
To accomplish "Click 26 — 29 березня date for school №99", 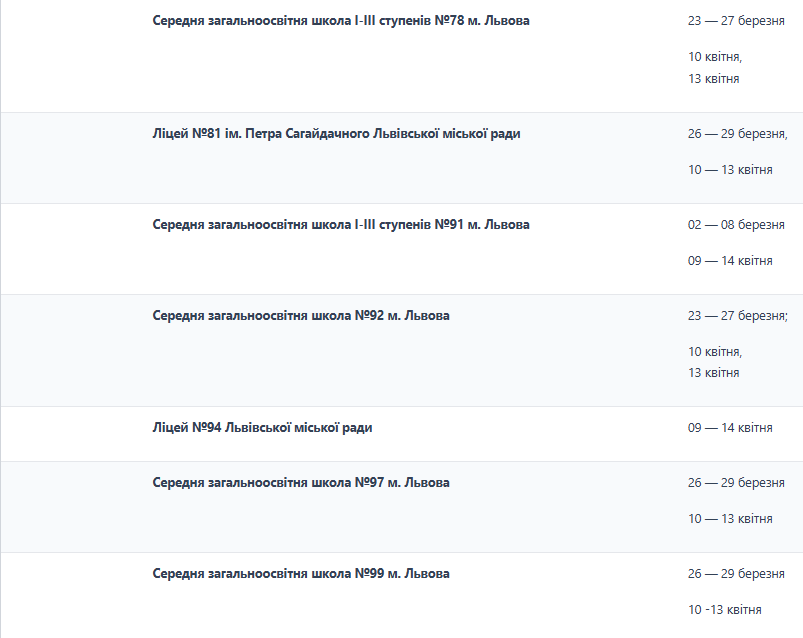I will 736,573.
